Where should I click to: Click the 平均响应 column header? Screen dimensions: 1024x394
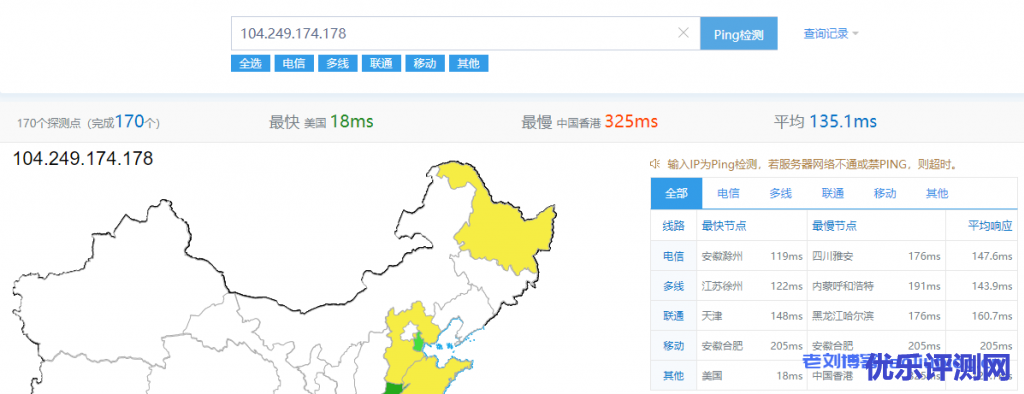(x=990, y=226)
